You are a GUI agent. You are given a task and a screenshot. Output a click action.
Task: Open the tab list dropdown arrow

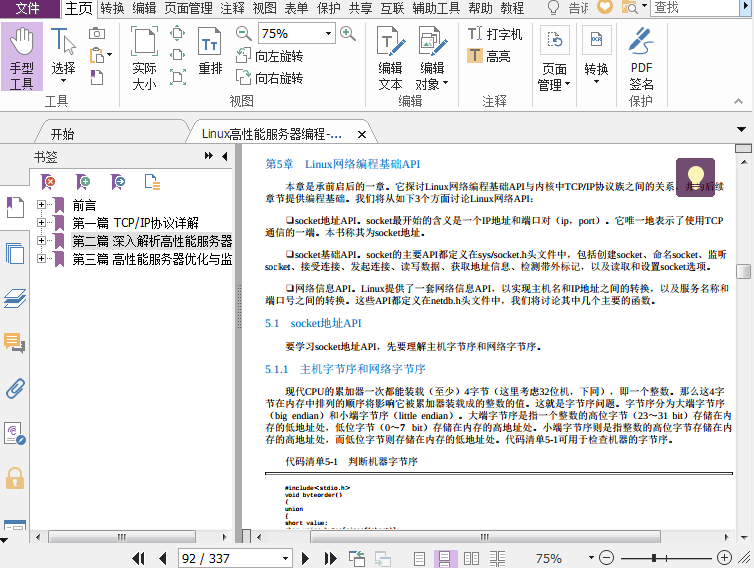[741, 129]
